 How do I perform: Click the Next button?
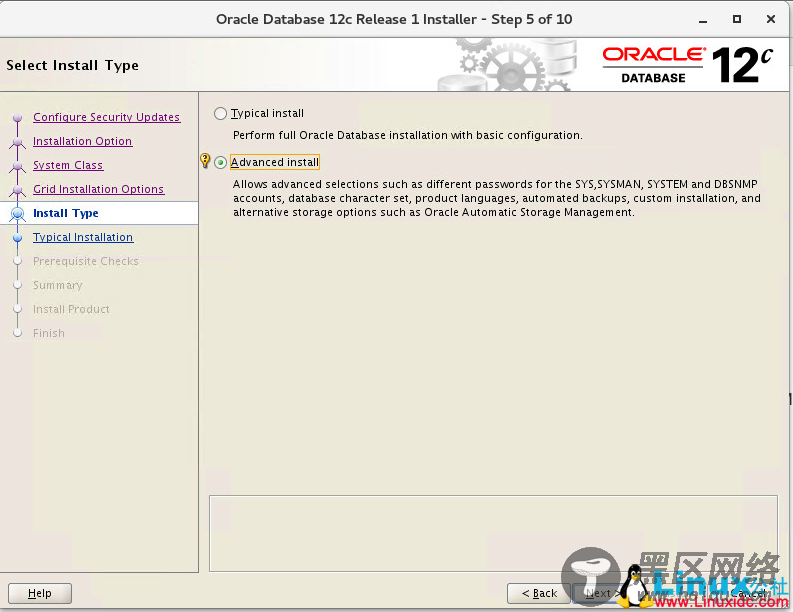coord(601,593)
